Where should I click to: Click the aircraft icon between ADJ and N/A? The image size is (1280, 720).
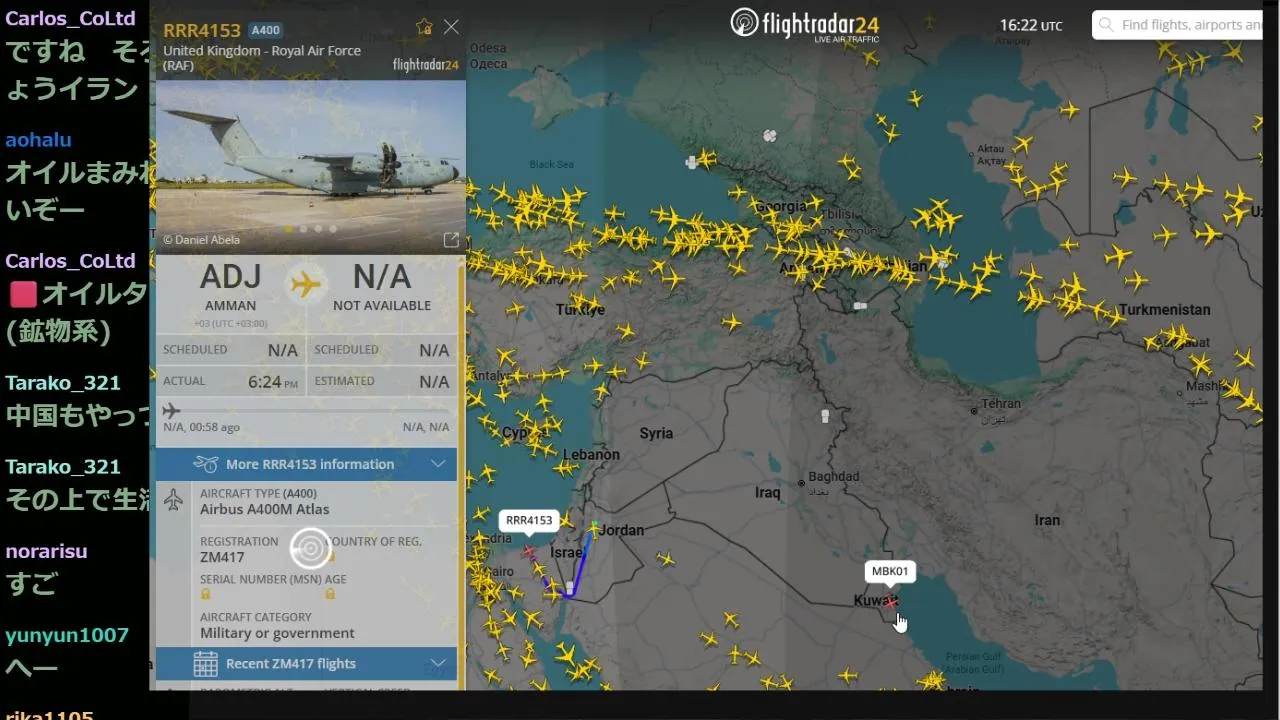tap(306, 284)
